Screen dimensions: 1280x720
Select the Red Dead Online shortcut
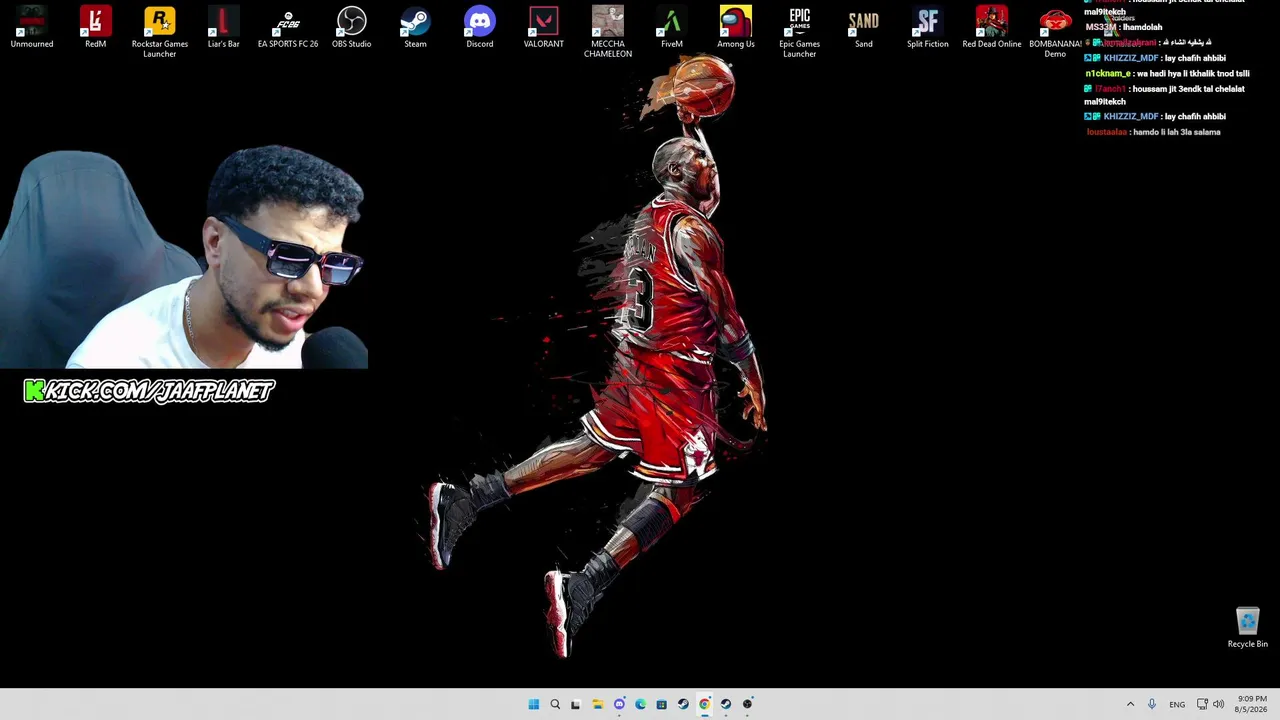(992, 27)
